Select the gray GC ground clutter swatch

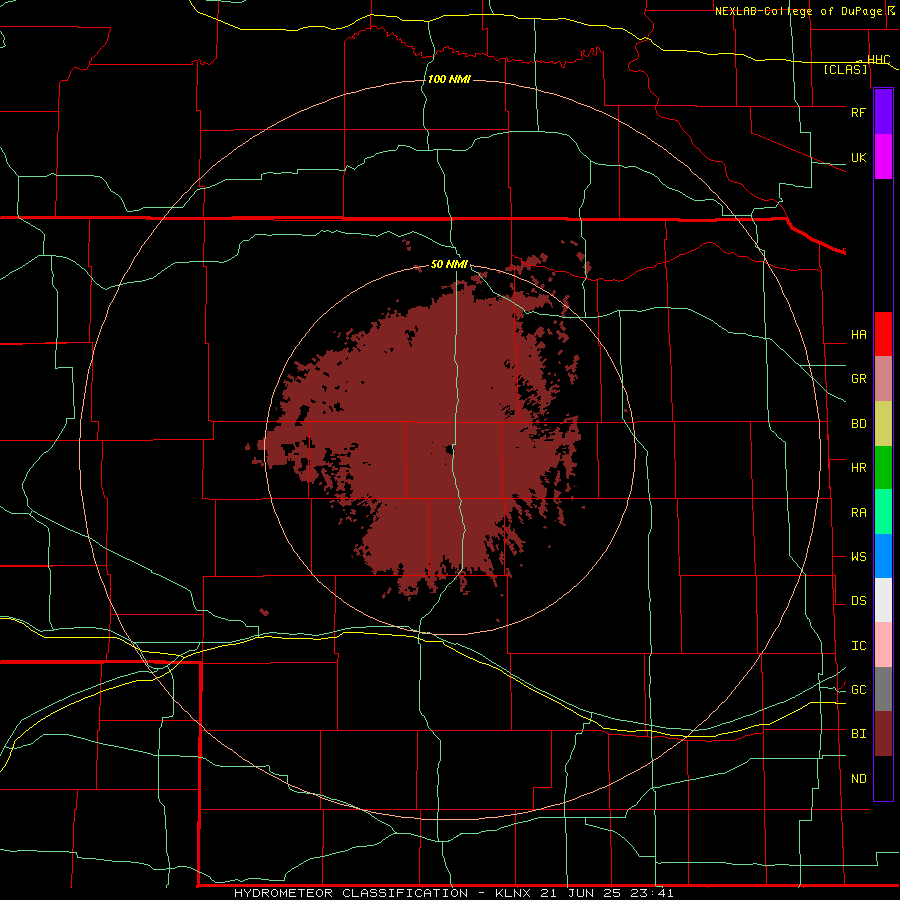click(883, 689)
